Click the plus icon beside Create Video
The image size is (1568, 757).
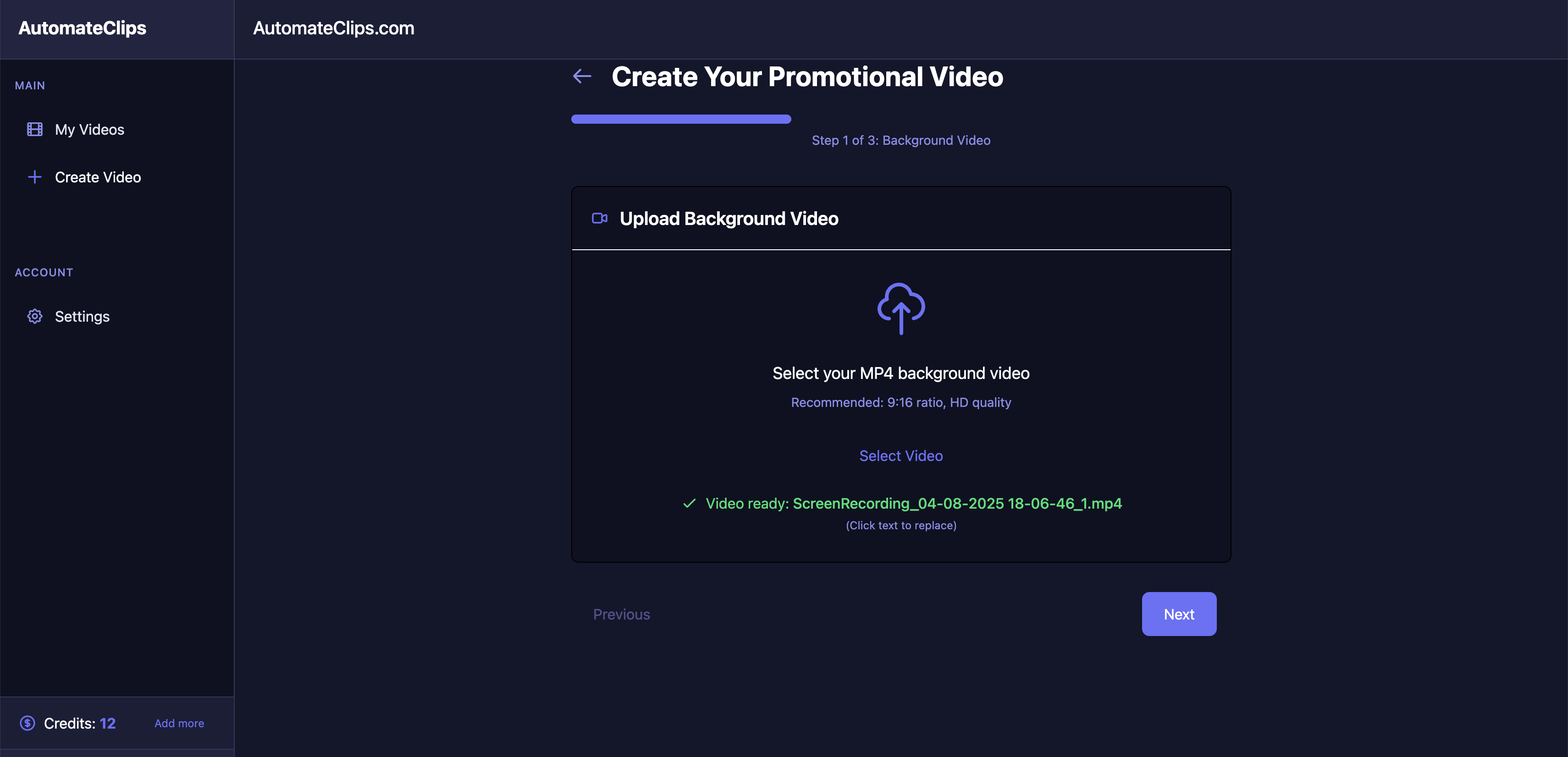coord(35,177)
